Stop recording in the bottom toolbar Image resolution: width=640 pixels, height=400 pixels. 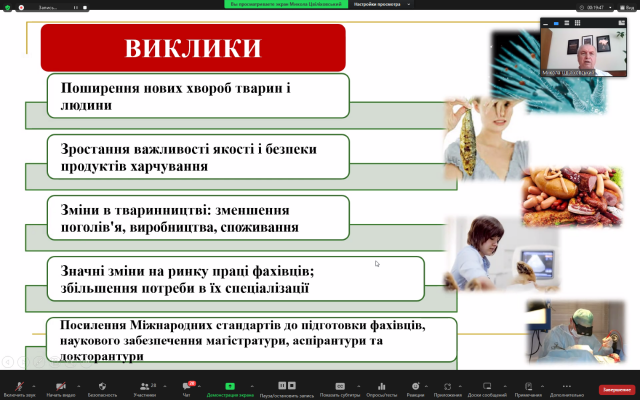point(291,386)
